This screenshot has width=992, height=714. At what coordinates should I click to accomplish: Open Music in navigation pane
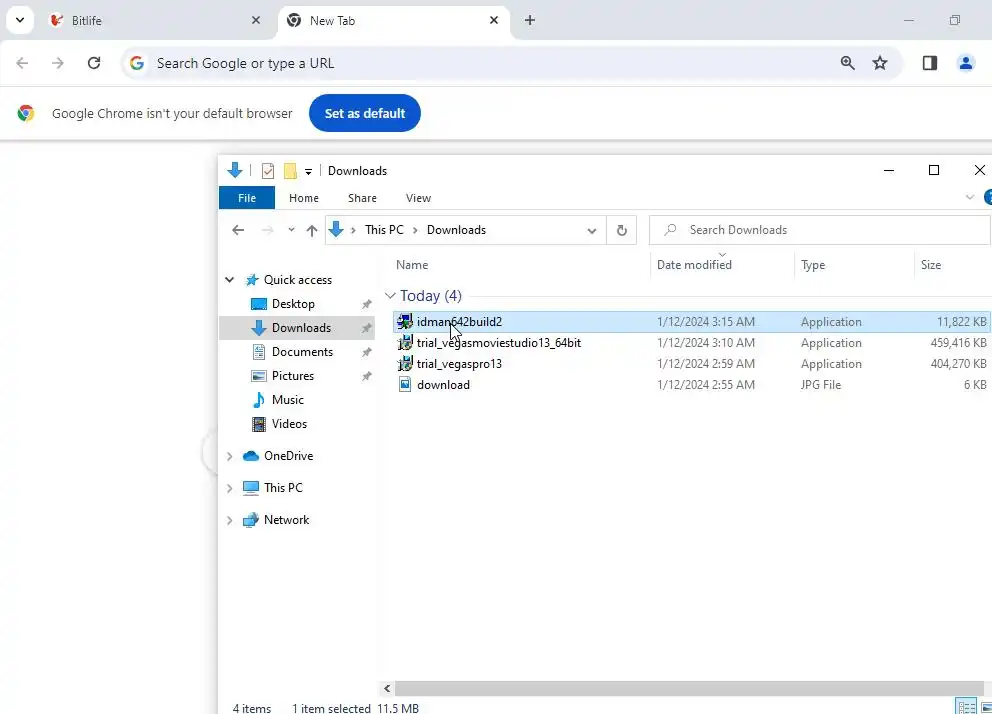287,400
